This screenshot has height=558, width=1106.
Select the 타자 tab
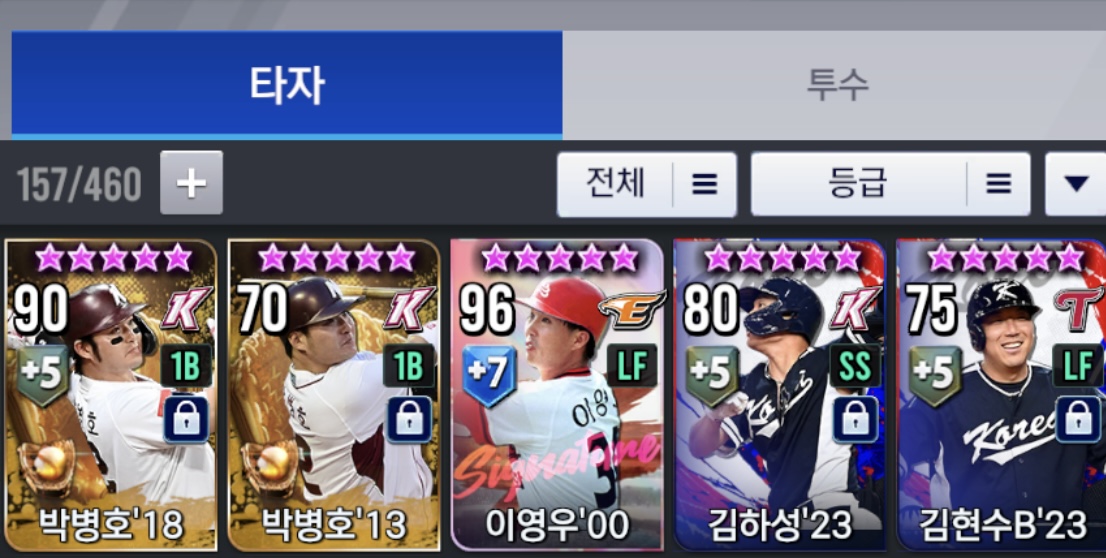286,85
